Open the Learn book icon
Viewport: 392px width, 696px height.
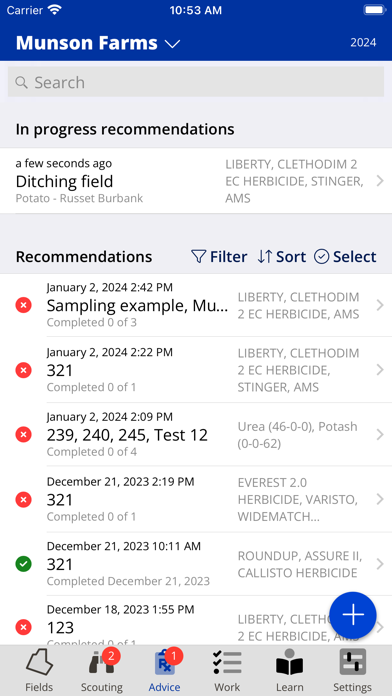tap(289, 663)
